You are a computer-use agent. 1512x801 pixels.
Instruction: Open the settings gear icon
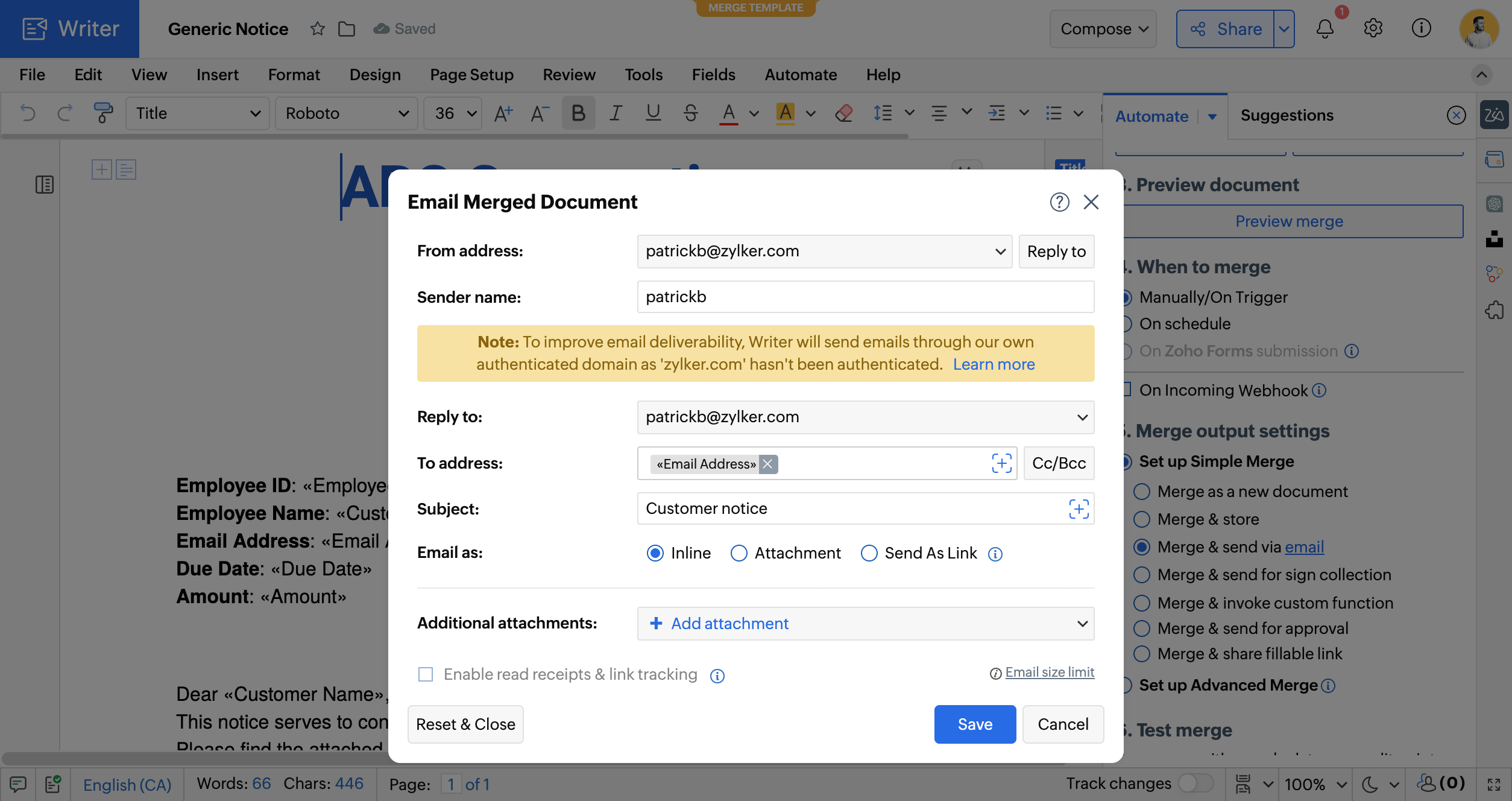pyautogui.click(x=1373, y=28)
